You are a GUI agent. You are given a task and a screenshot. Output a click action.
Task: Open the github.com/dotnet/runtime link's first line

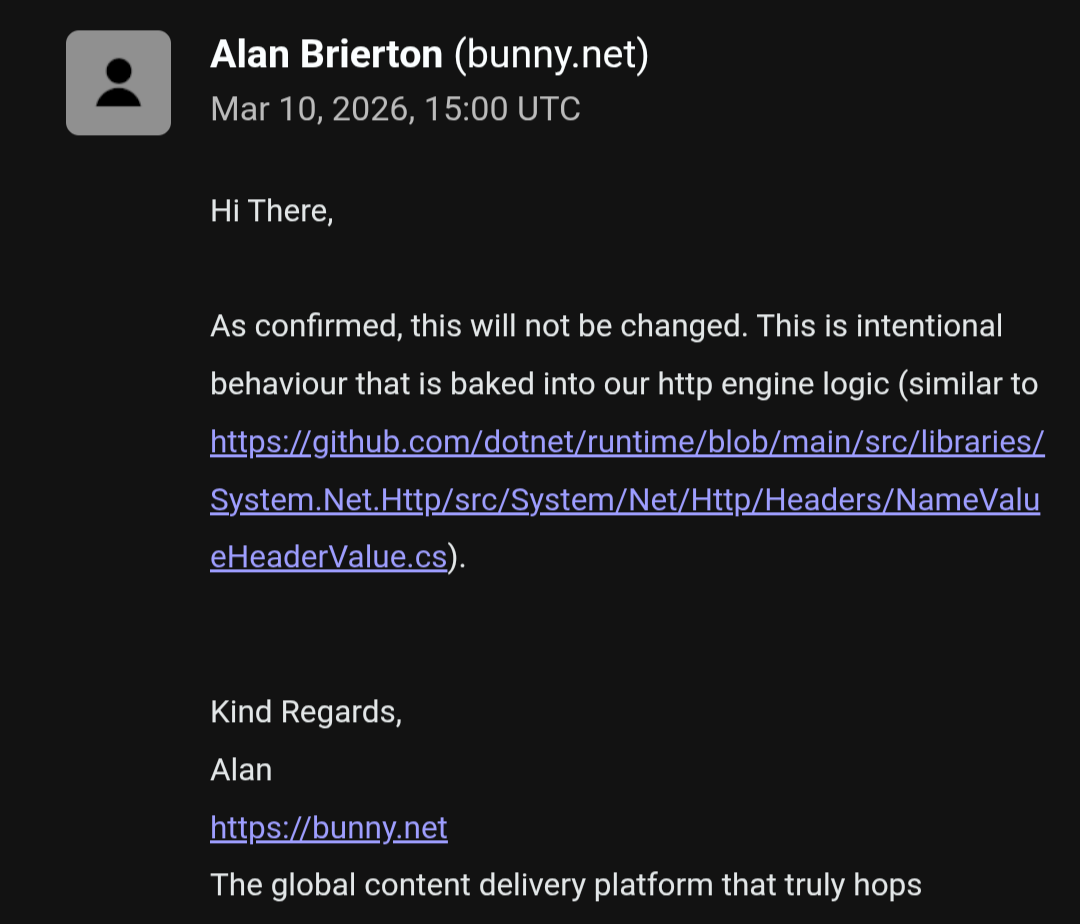point(627,442)
